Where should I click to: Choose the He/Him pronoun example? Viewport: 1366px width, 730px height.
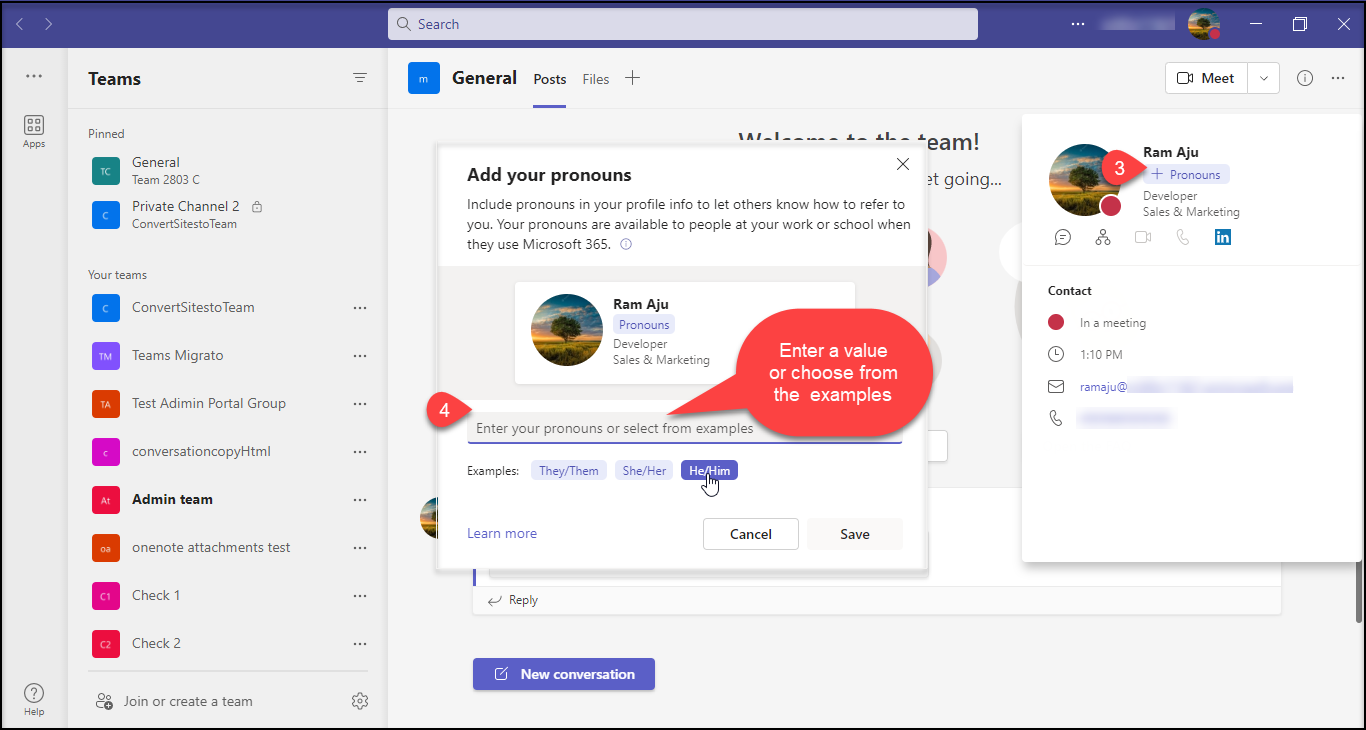pos(709,471)
